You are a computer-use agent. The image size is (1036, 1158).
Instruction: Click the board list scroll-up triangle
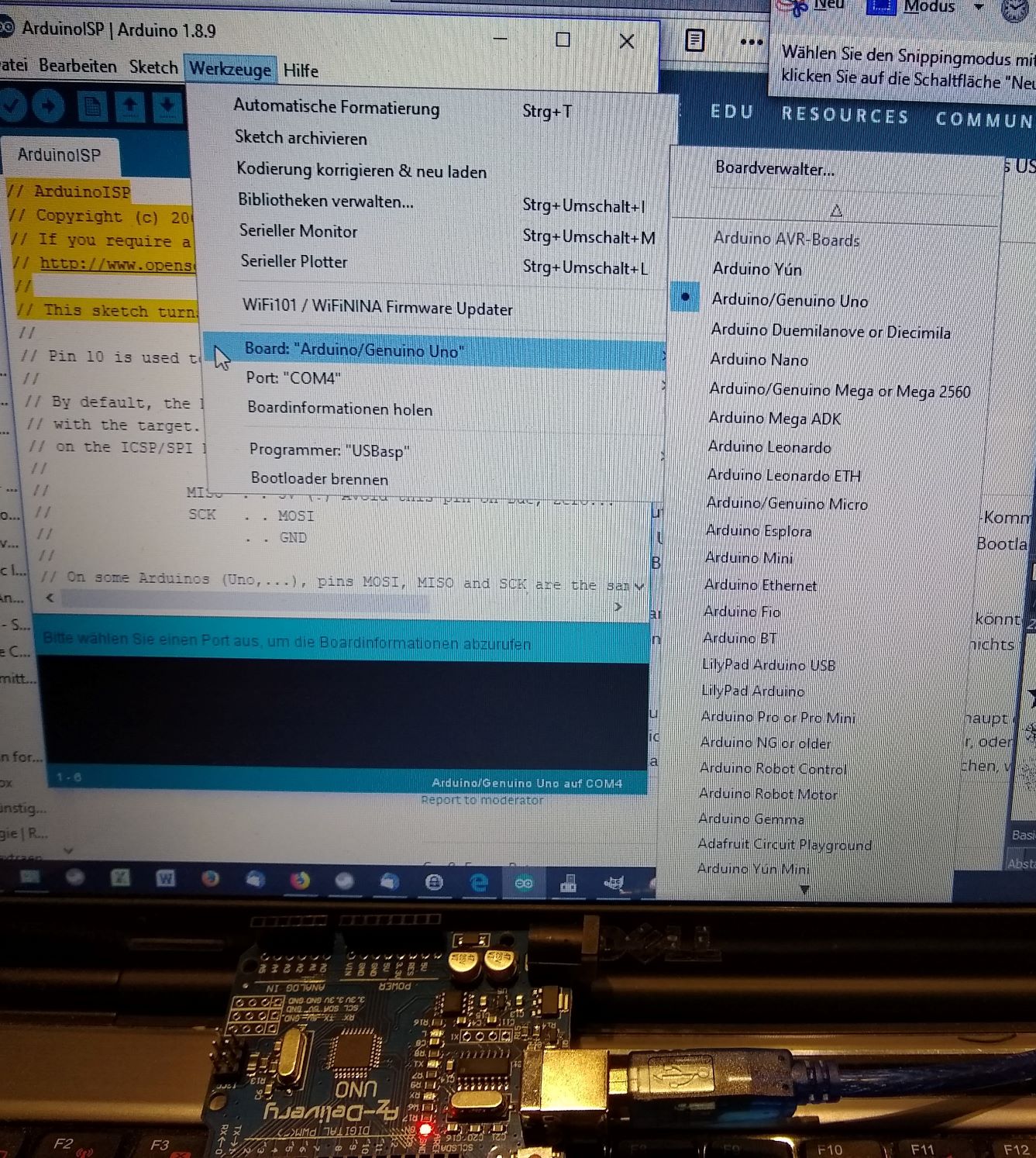836,211
